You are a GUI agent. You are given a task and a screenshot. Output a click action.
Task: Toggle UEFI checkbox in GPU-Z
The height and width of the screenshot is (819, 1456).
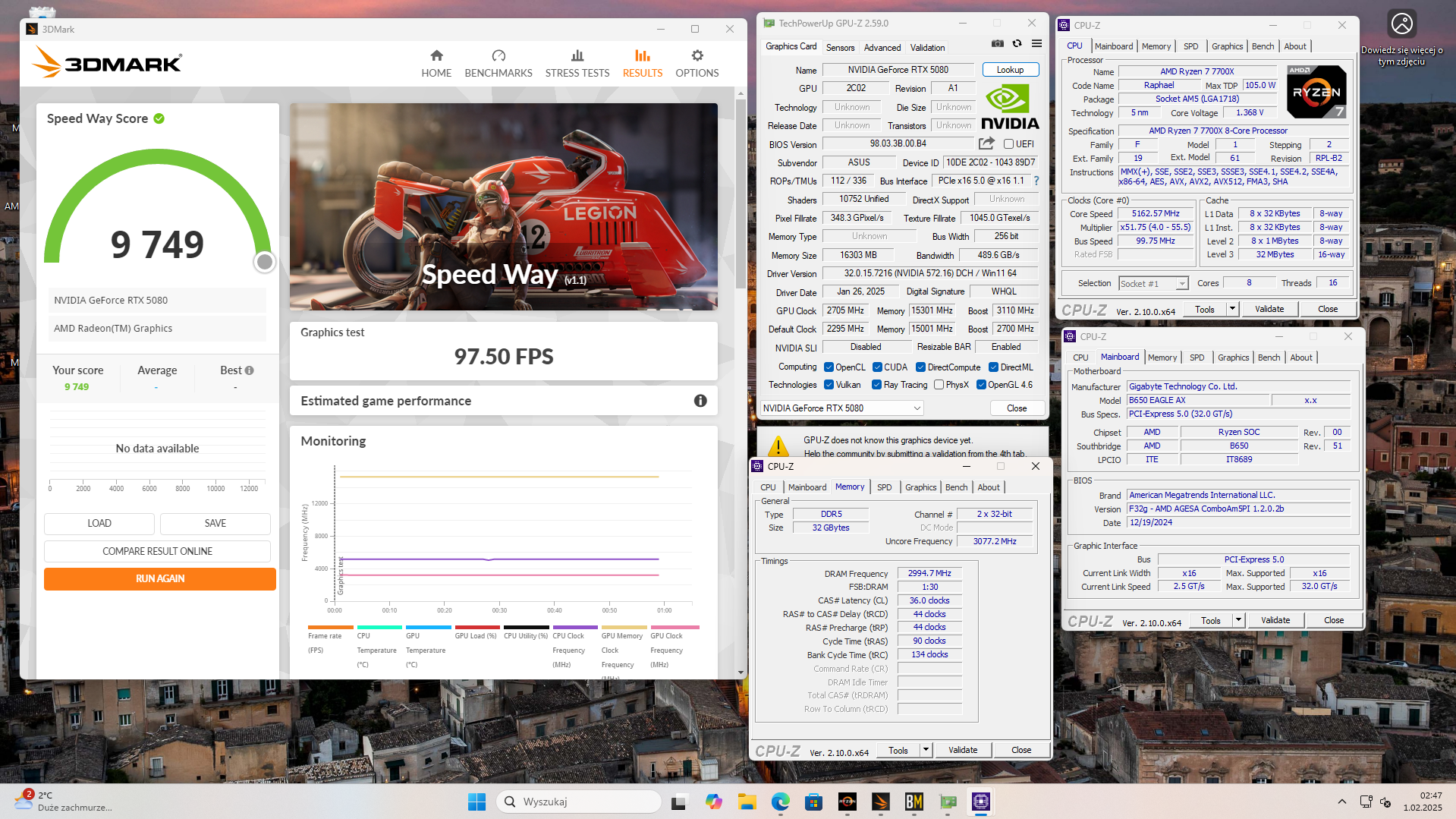[x=1008, y=144]
